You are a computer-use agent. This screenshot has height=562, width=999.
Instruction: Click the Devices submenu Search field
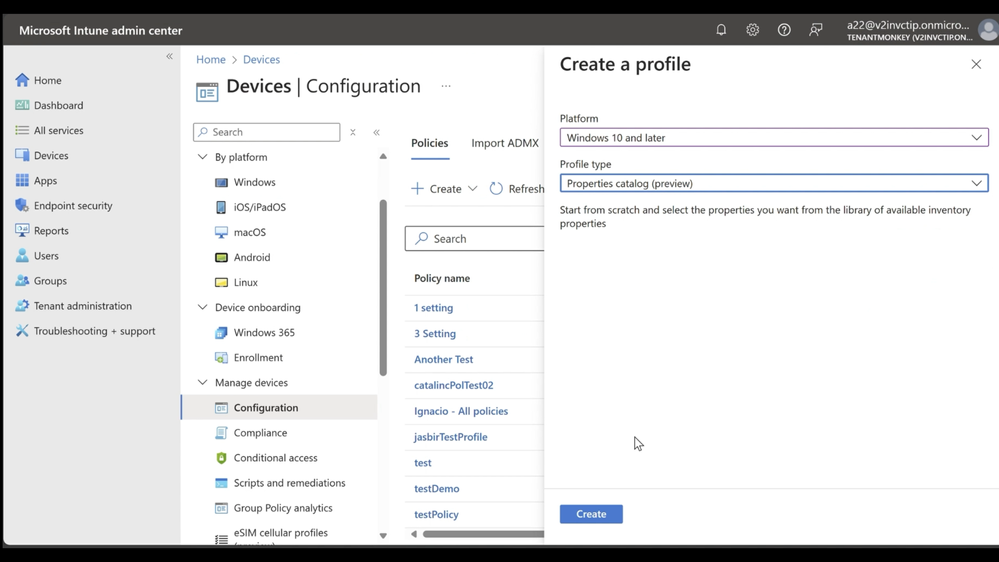[267, 132]
